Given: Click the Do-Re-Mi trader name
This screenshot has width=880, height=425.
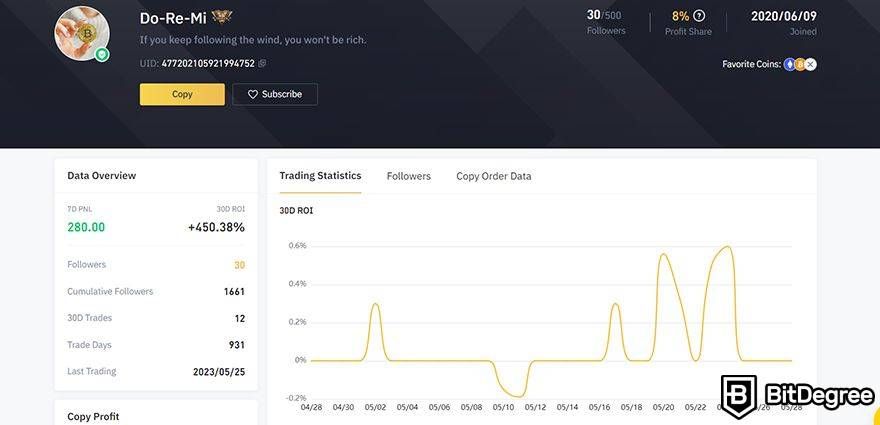Looking at the screenshot, I should point(173,18).
